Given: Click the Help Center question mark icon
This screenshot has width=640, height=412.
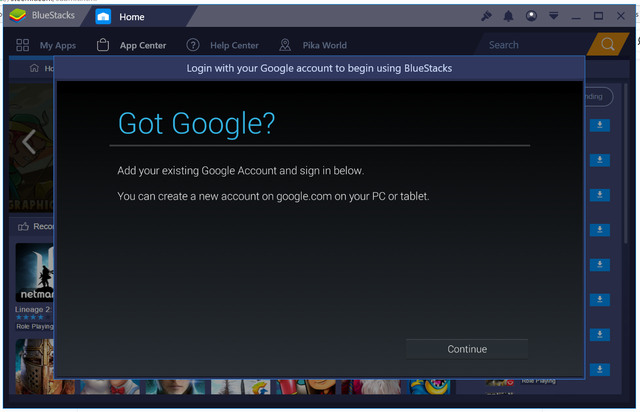Looking at the screenshot, I should tap(193, 45).
